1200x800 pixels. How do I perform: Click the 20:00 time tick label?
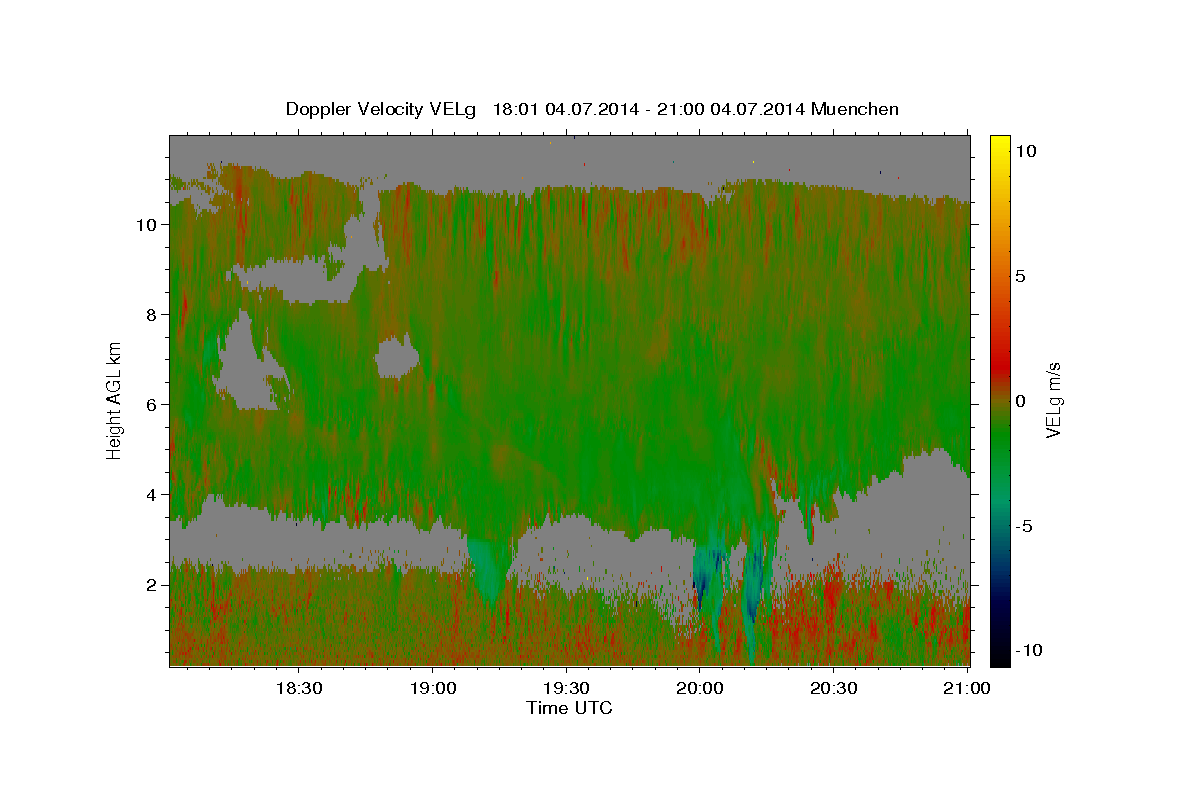pyautogui.click(x=700, y=688)
